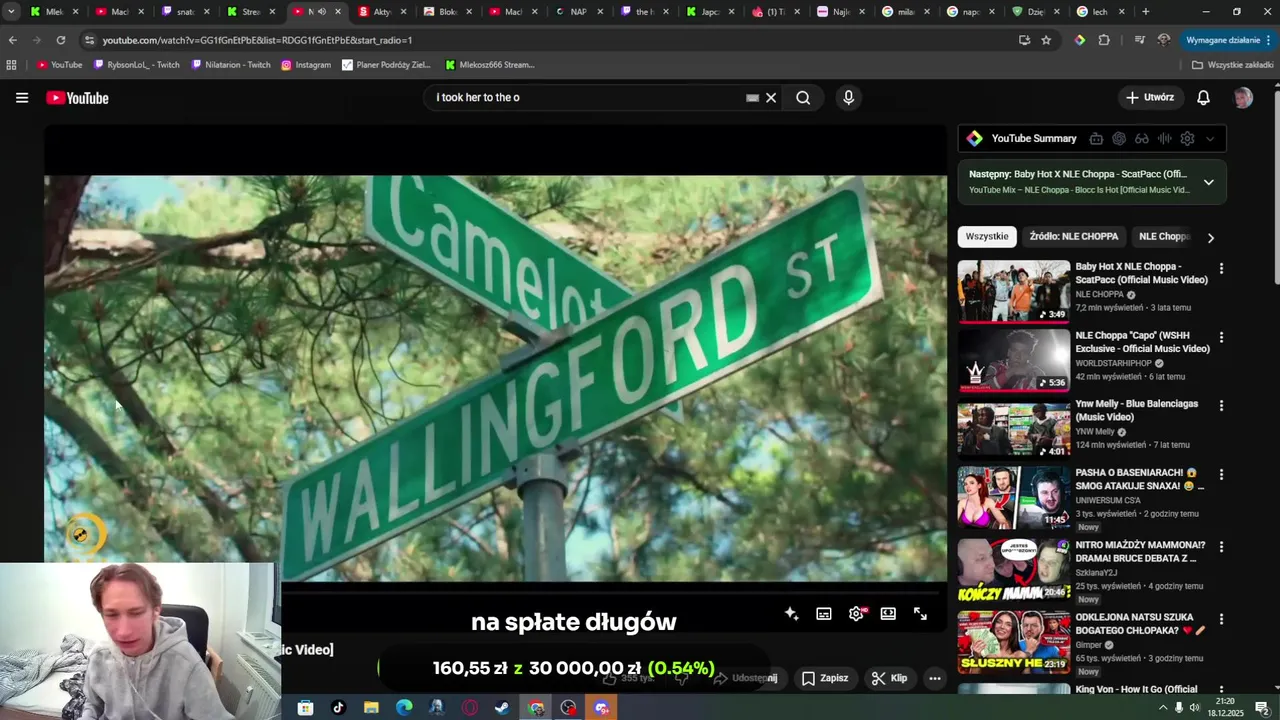This screenshot has height=720, width=1280.
Task: Click the Udostępnij share button
Action: [744, 678]
